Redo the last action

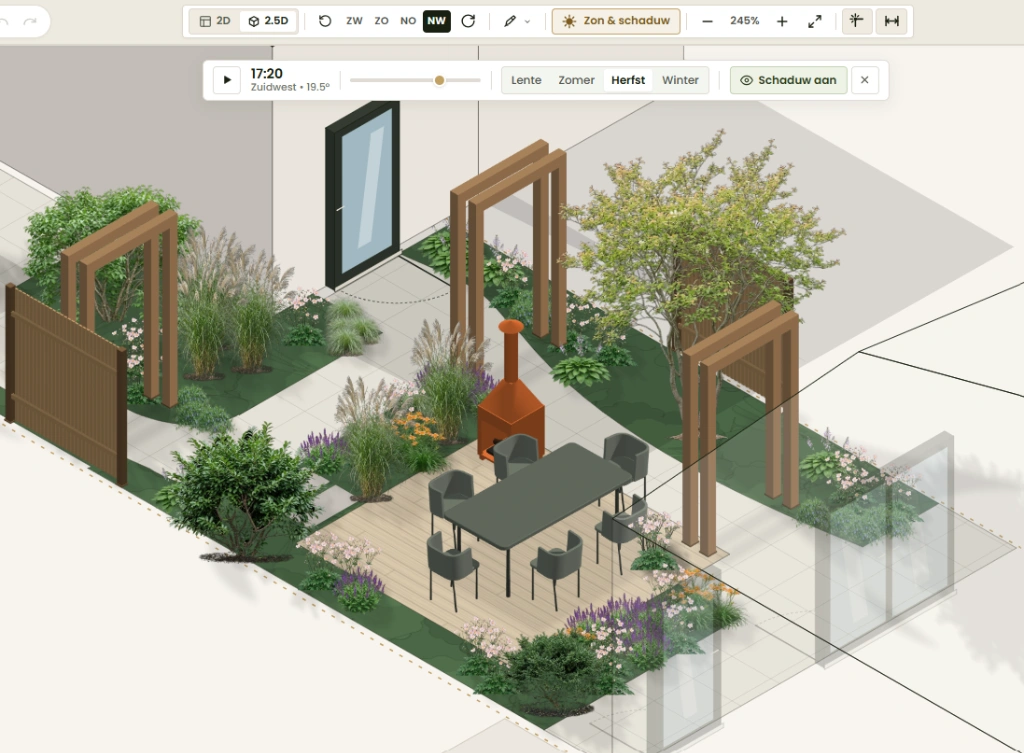point(30,21)
